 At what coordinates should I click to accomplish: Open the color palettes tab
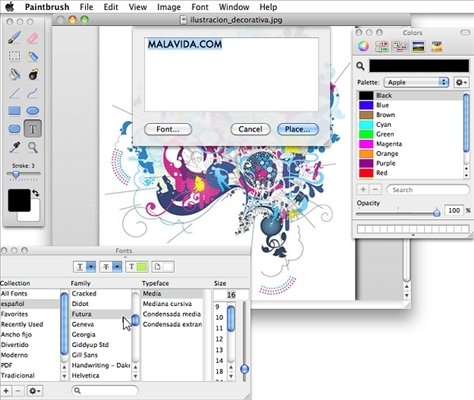coord(400,46)
